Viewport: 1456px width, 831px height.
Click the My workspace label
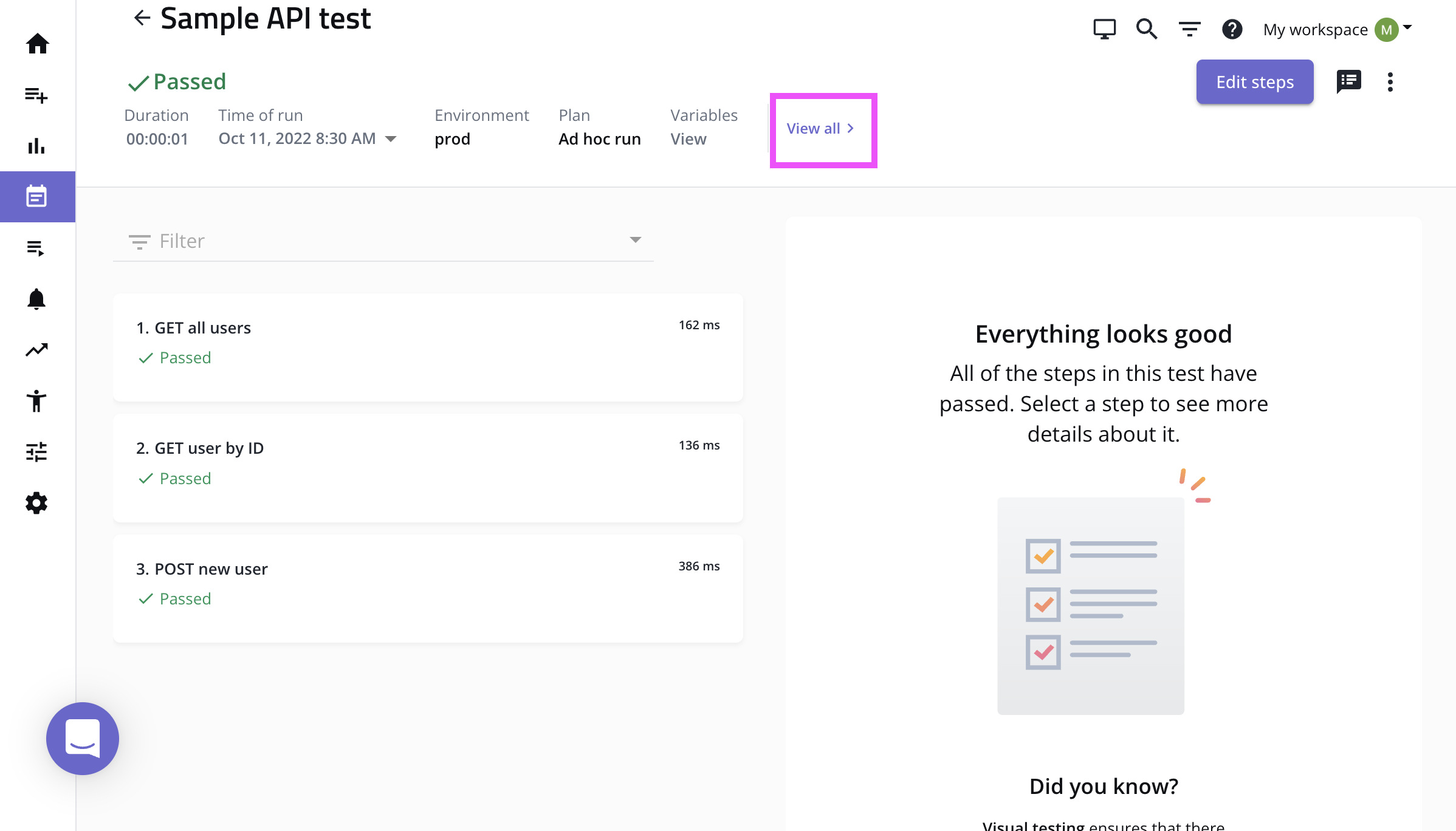point(1315,30)
